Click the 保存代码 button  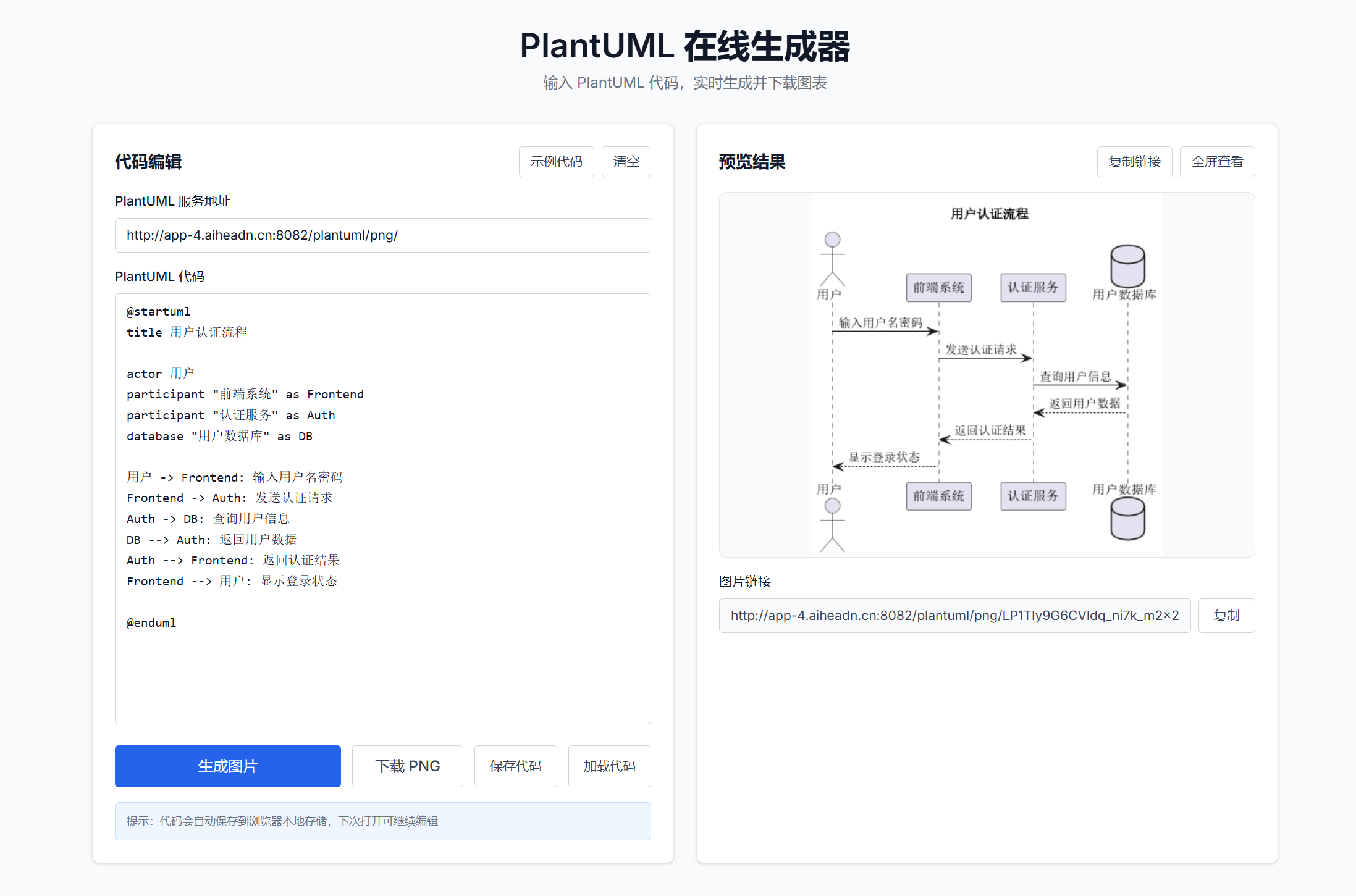(x=515, y=766)
